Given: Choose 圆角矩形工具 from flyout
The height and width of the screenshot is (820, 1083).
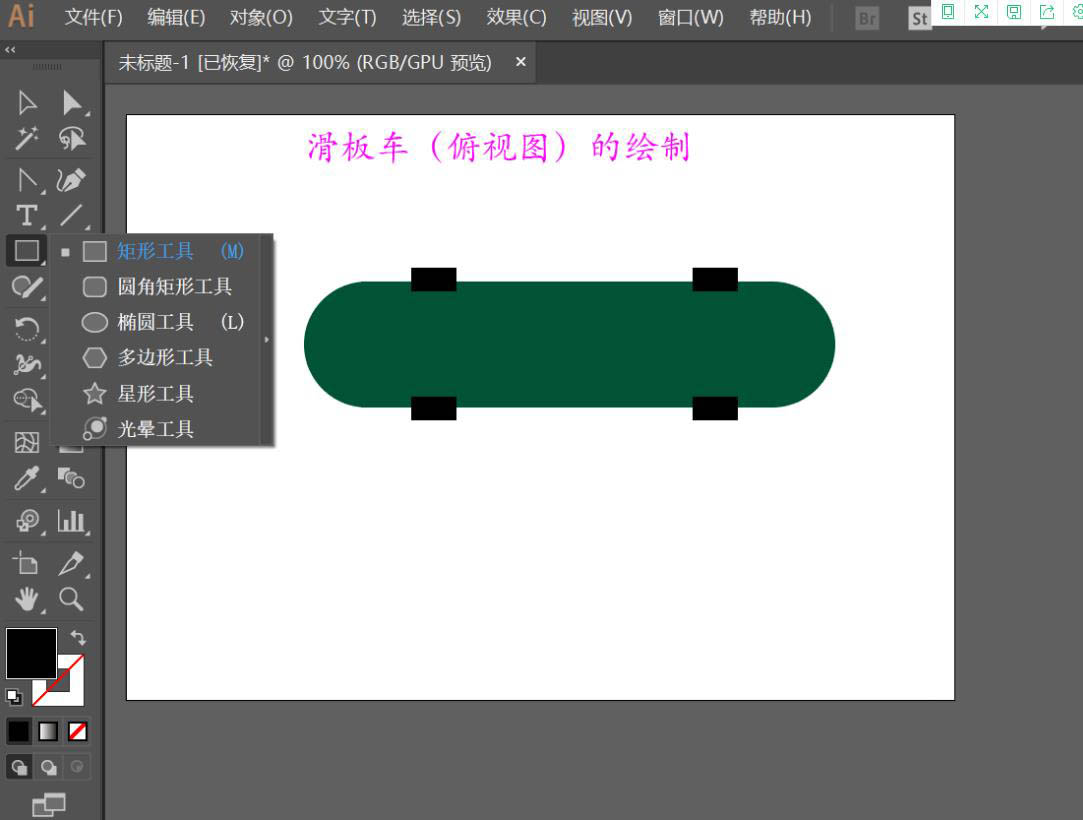Looking at the screenshot, I should point(164,287).
